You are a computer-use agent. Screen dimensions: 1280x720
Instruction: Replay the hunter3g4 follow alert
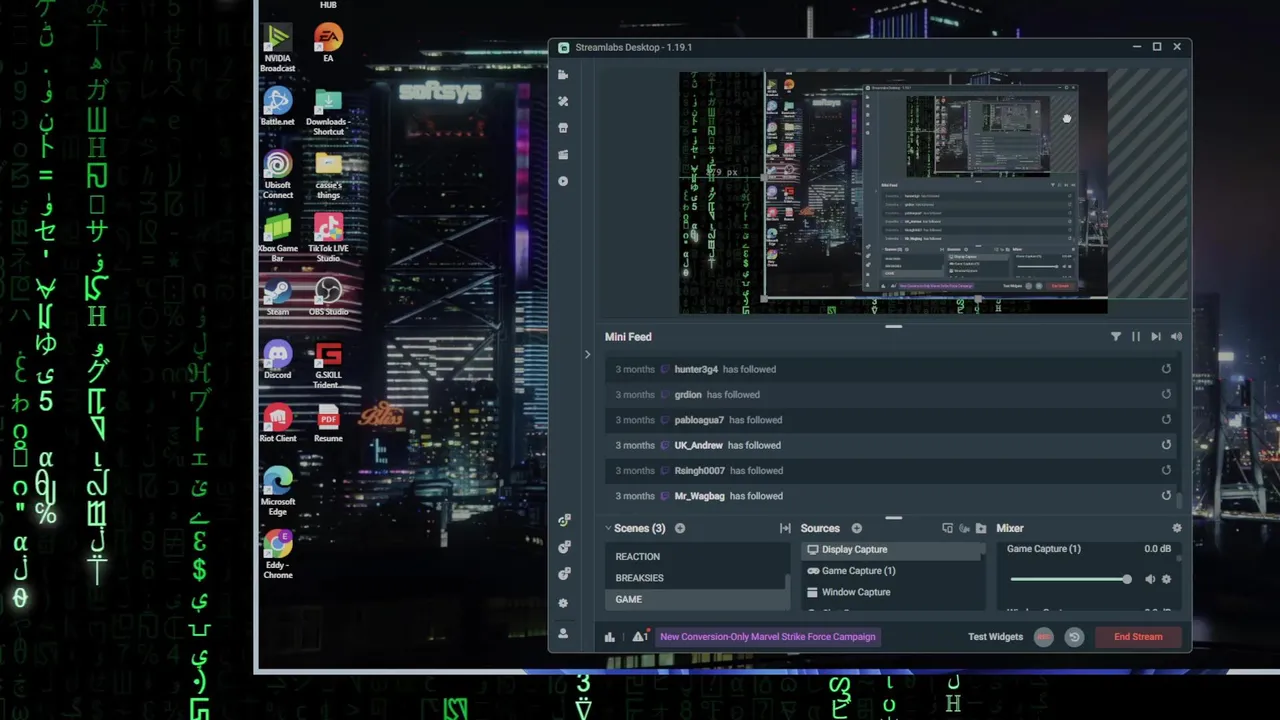pyautogui.click(x=1166, y=369)
